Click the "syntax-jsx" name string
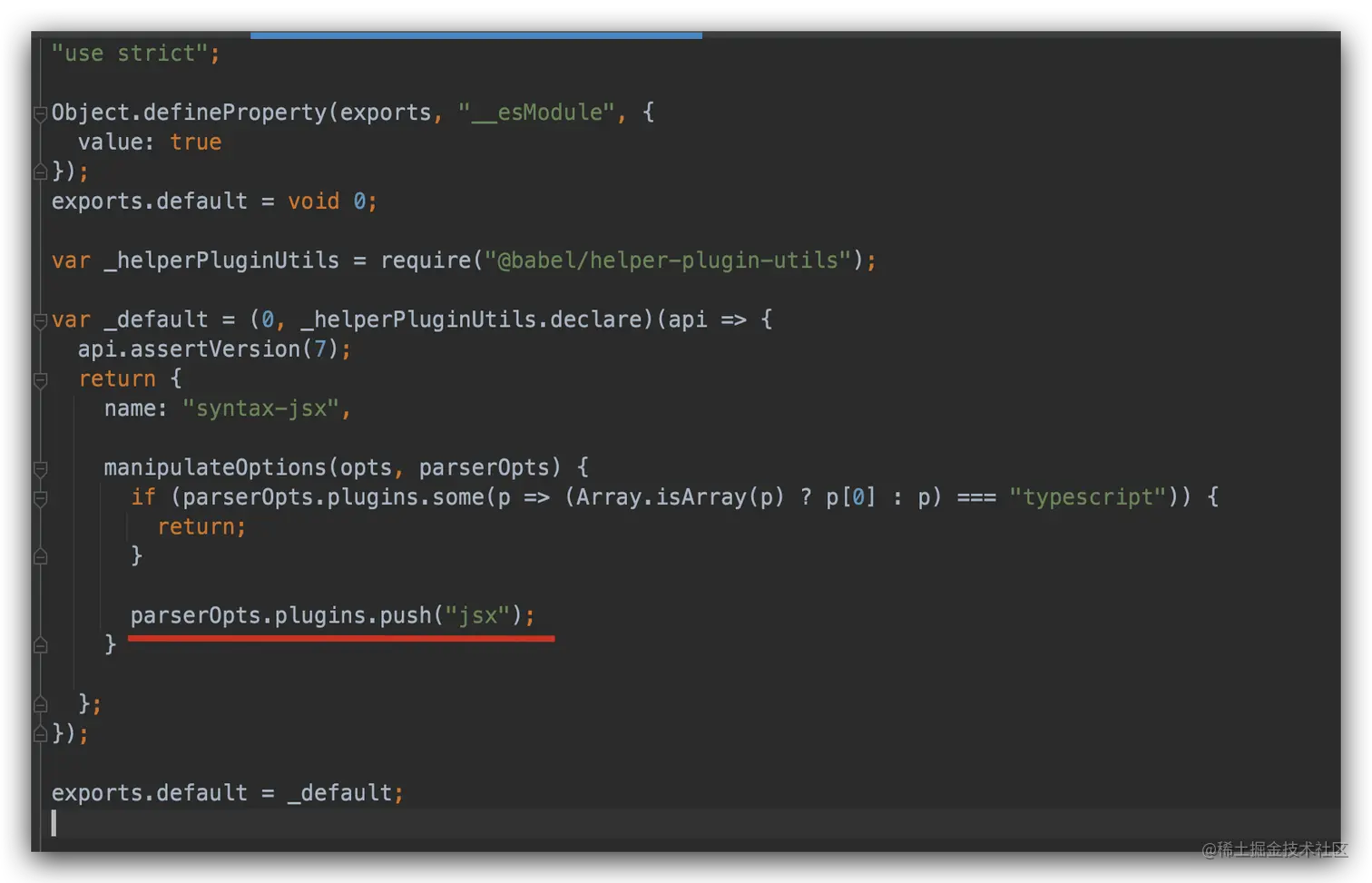The width and height of the screenshot is (1372, 883). (x=260, y=408)
